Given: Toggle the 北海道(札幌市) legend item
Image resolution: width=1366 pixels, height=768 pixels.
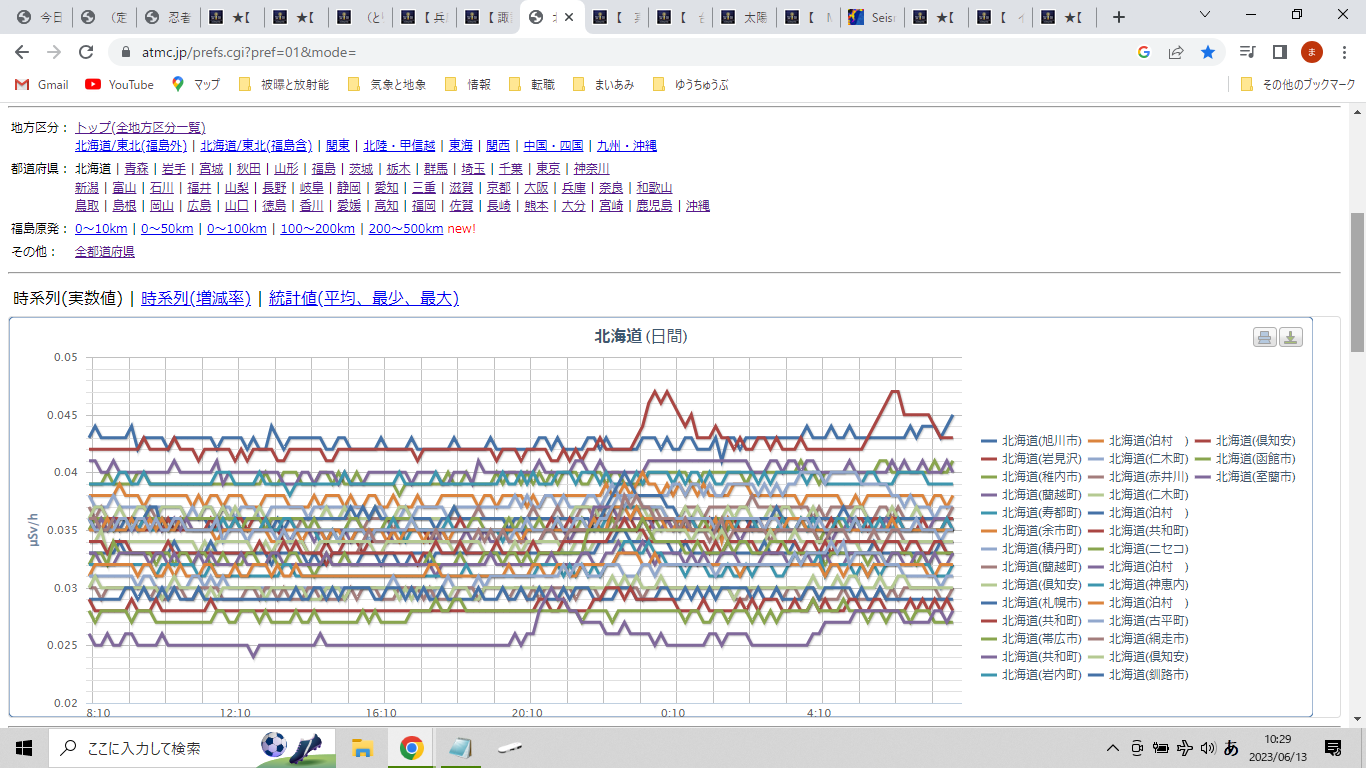Looking at the screenshot, I should click(1031, 603).
